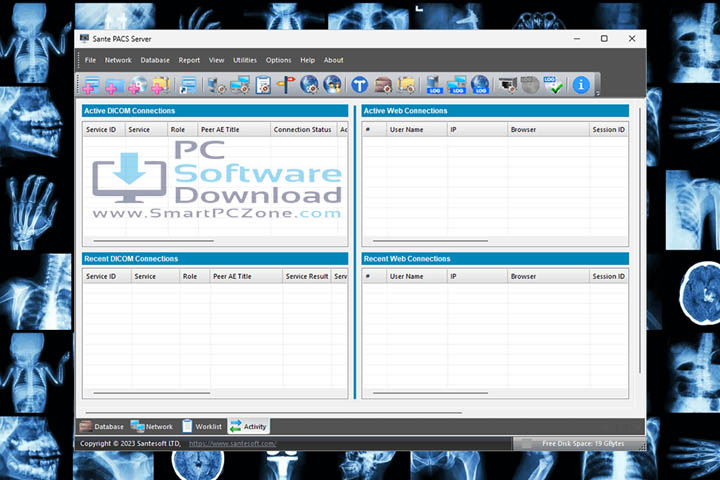Open the network monitors LOG icon
This screenshot has width=720, height=480.
(456, 85)
